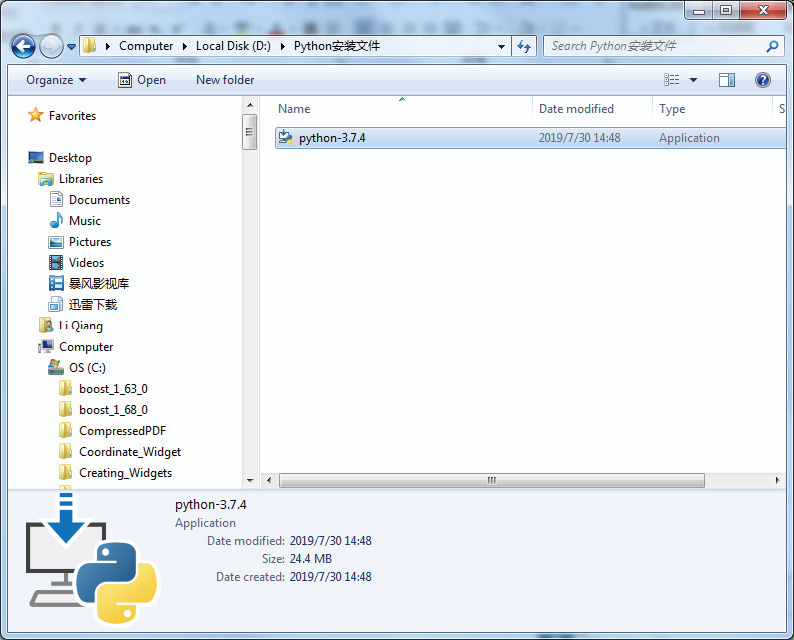Viewport: 794px width, 640px height.
Task: Click Open in the toolbar
Action: [142, 80]
